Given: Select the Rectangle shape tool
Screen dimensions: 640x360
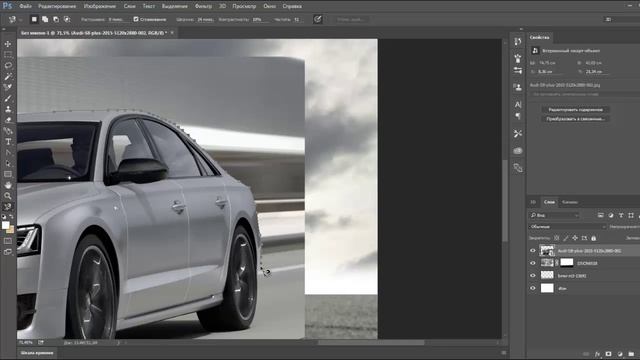Looking at the screenshot, I should tap(8, 174).
